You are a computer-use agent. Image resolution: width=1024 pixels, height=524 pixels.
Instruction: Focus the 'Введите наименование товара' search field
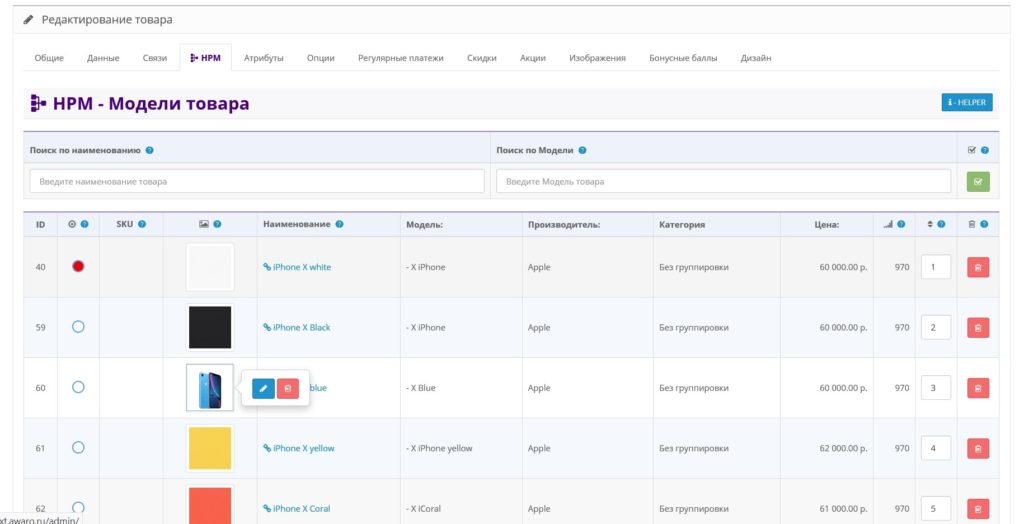(x=257, y=182)
